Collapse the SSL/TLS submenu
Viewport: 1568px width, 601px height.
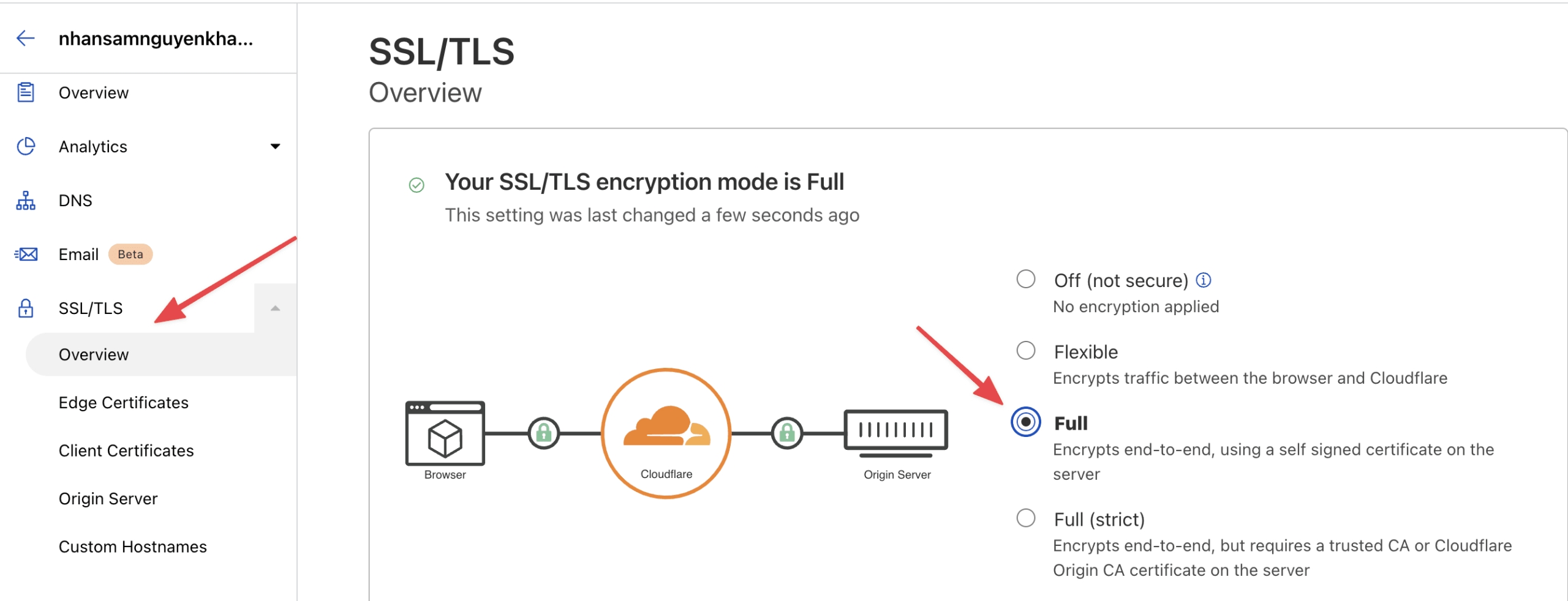277,308
